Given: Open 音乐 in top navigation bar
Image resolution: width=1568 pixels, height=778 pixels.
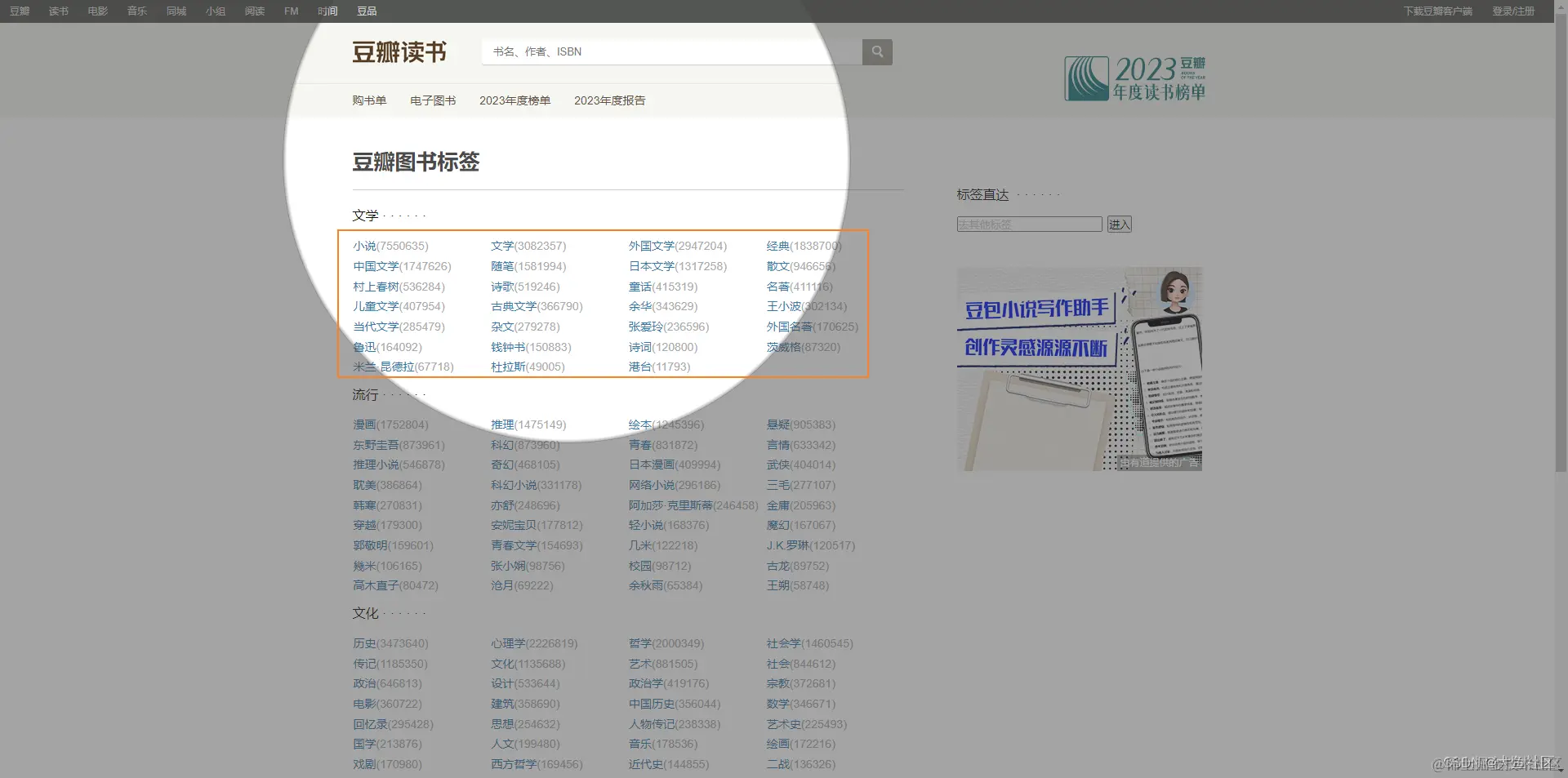Looking at the screenshot, I should coord(137,11).
